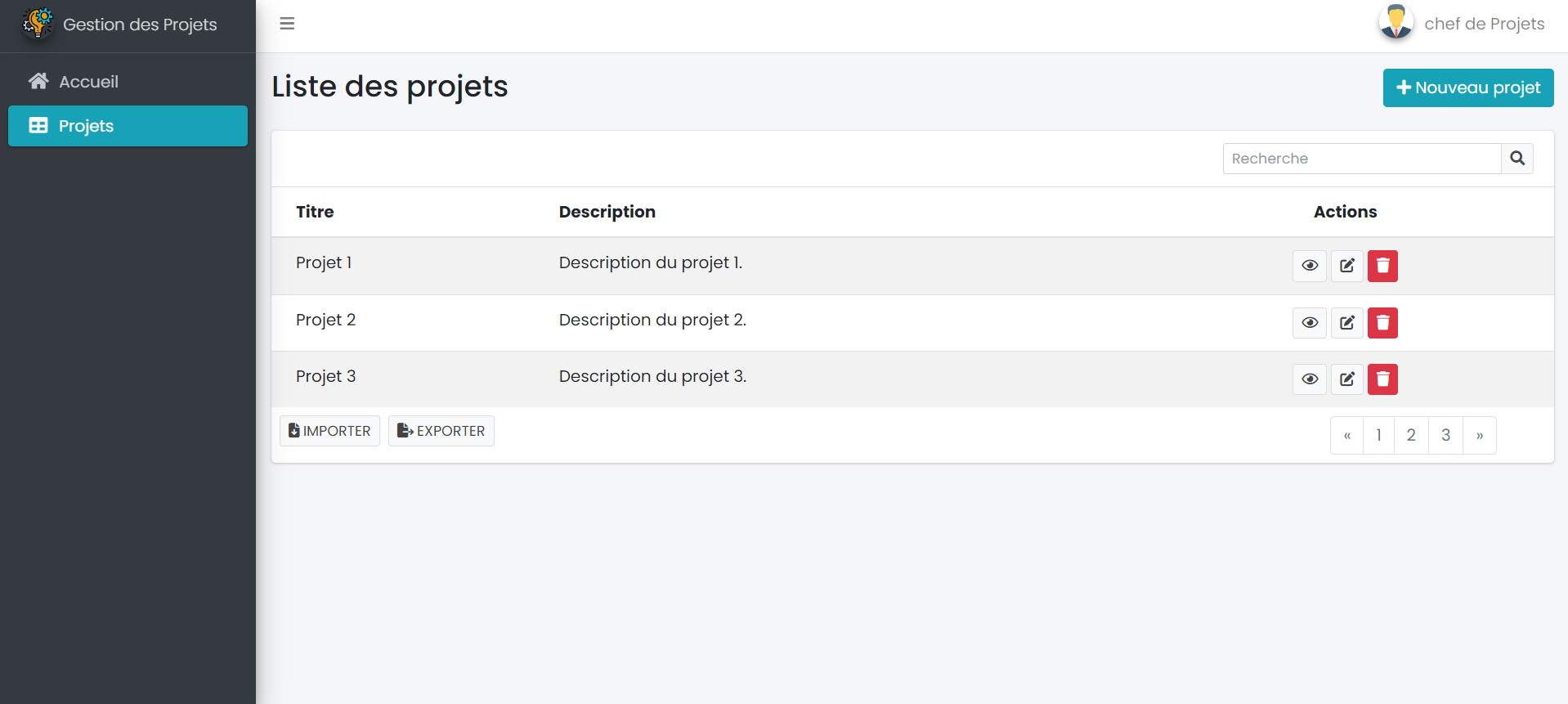Select Projets in the sidebar
The height and width of the screenshot is (704, 1568).
coord(128,126)
